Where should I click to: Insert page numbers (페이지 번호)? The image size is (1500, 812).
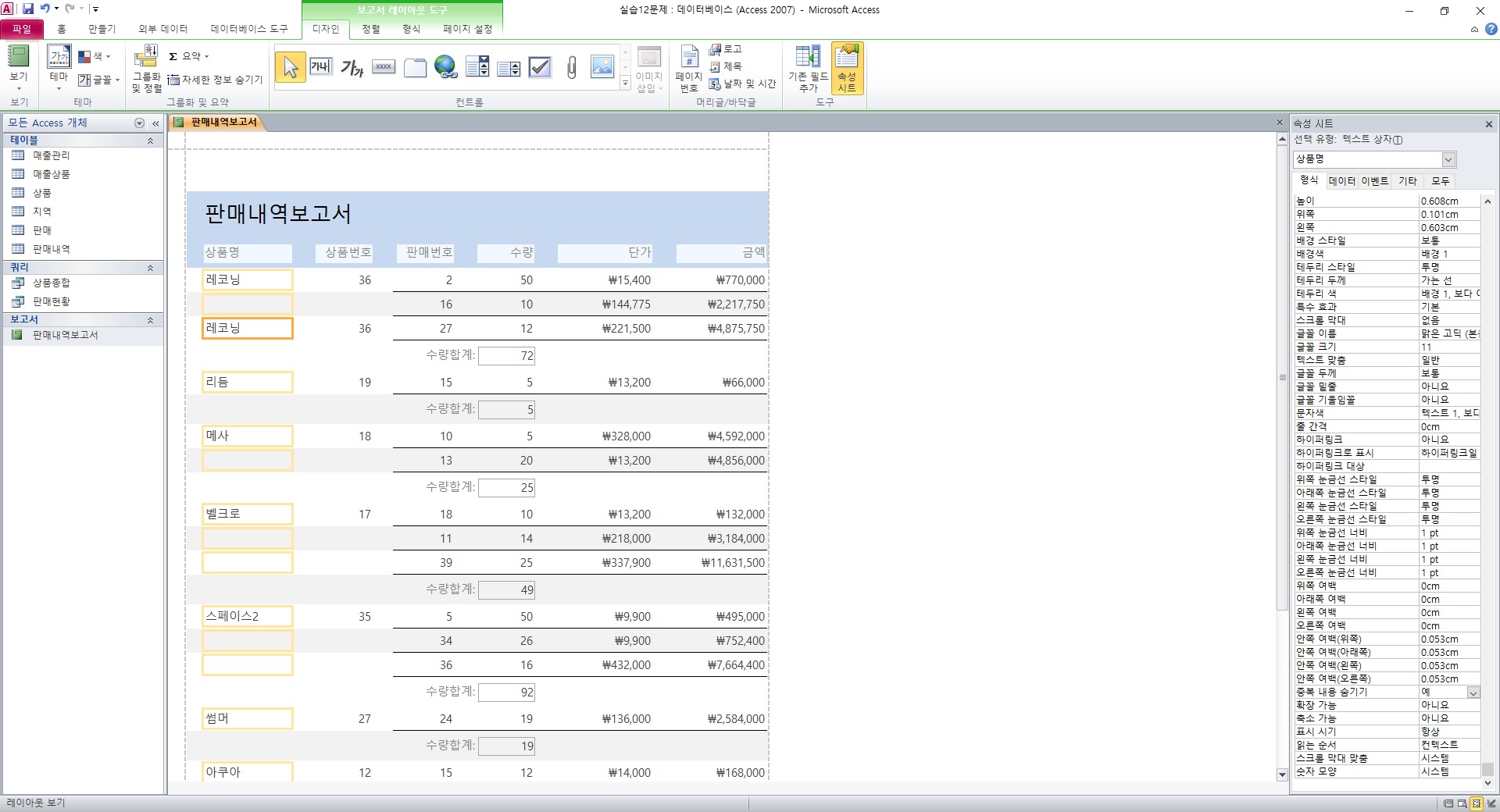(688, 69)
